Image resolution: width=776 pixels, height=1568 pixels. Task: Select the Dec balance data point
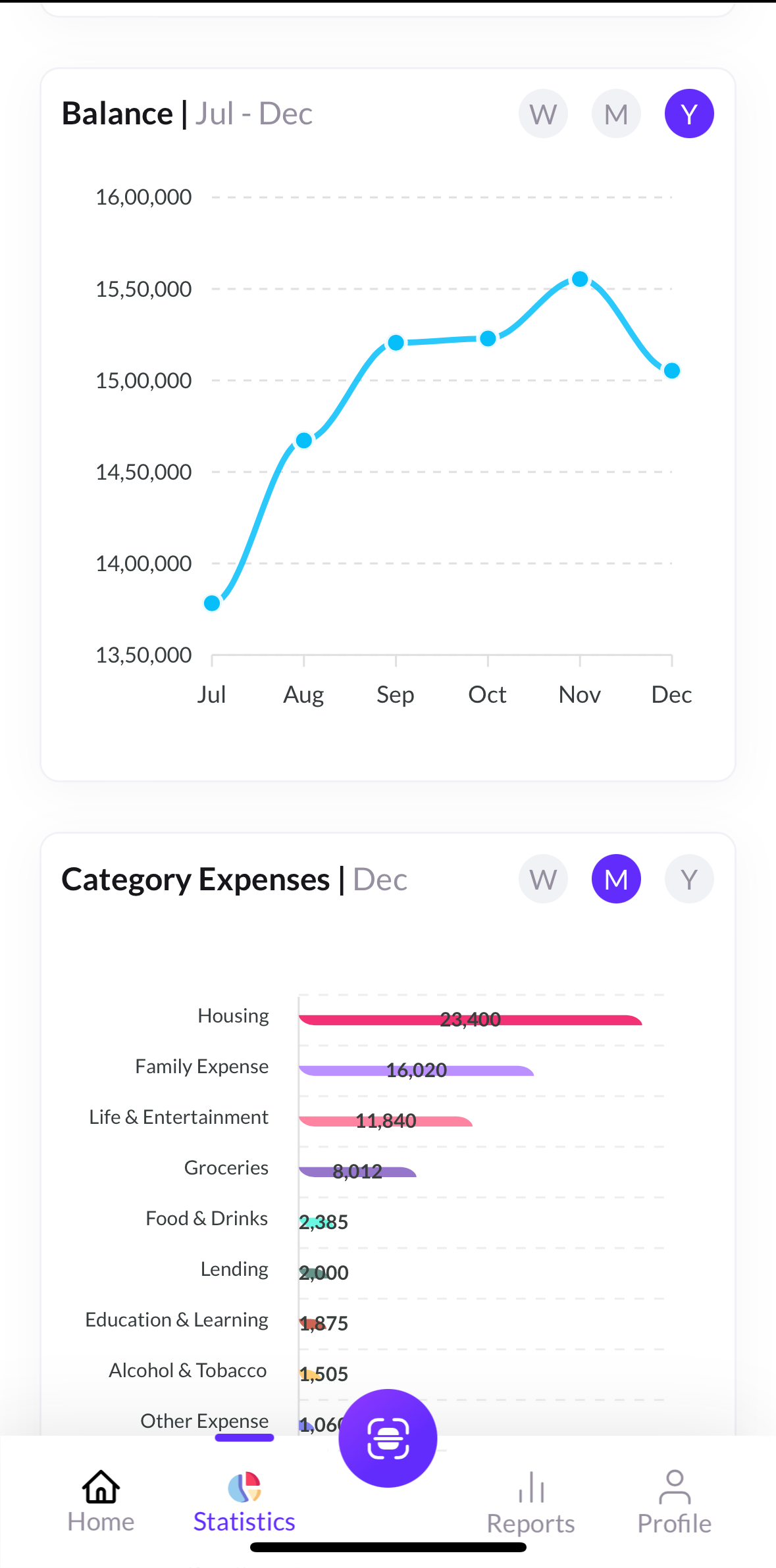[671, 371]
